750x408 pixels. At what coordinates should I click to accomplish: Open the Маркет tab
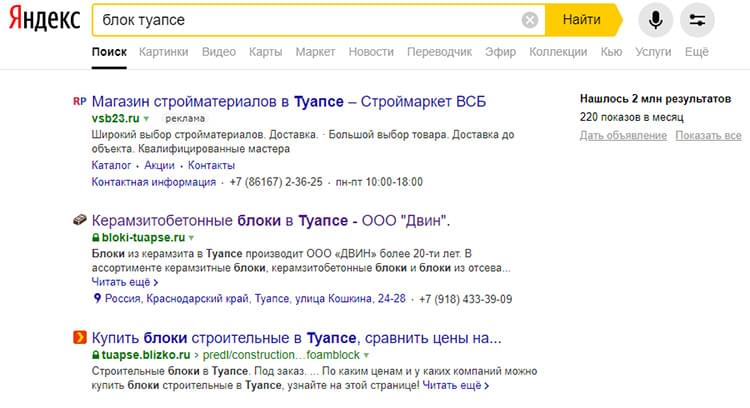[x=315, y=52]
